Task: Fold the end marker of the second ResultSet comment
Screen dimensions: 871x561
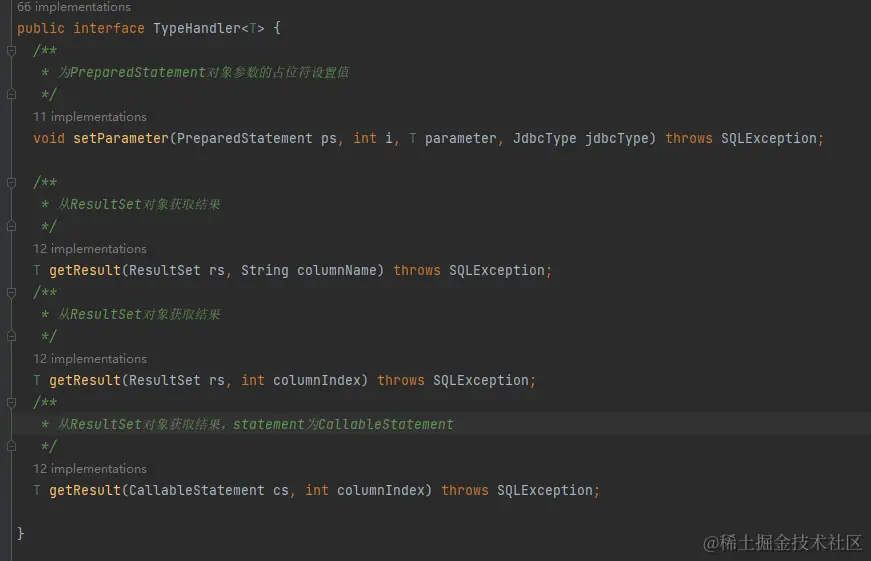Action: pos(11,336)
